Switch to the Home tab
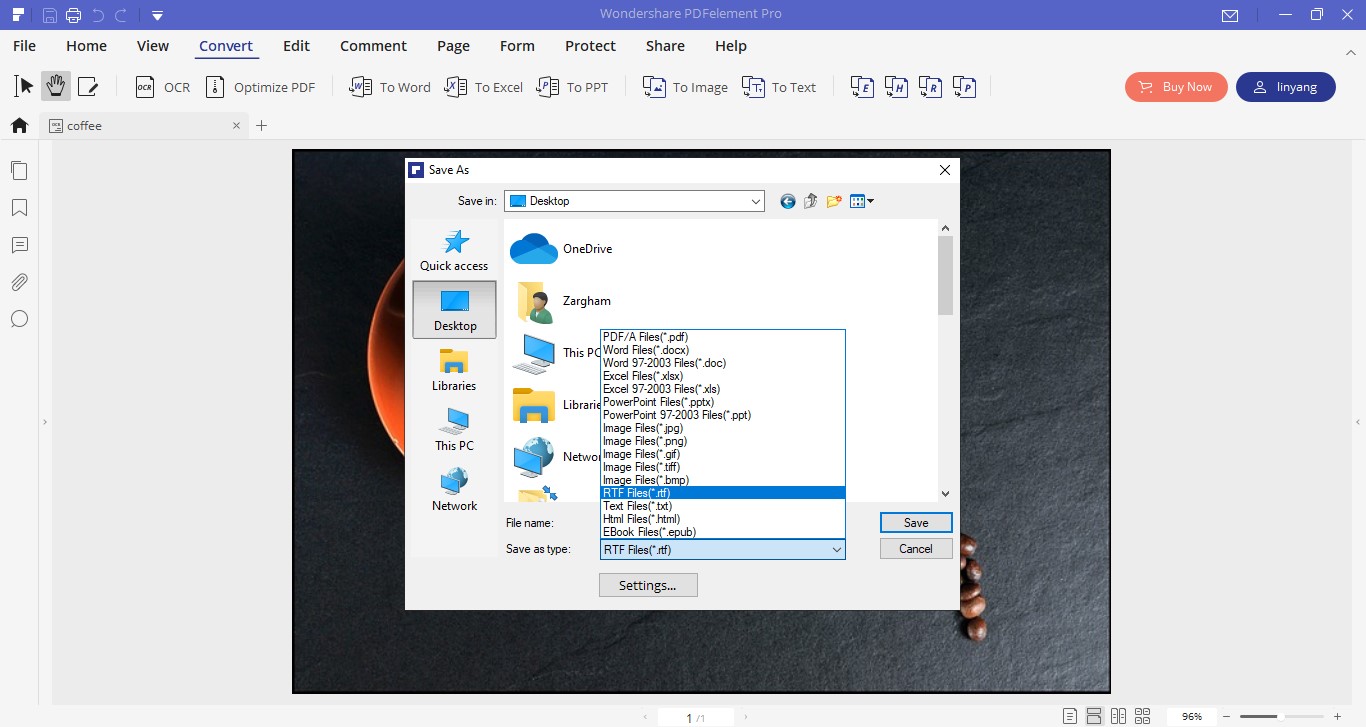Screen dimensions: 1366x727 coord(86,46)
